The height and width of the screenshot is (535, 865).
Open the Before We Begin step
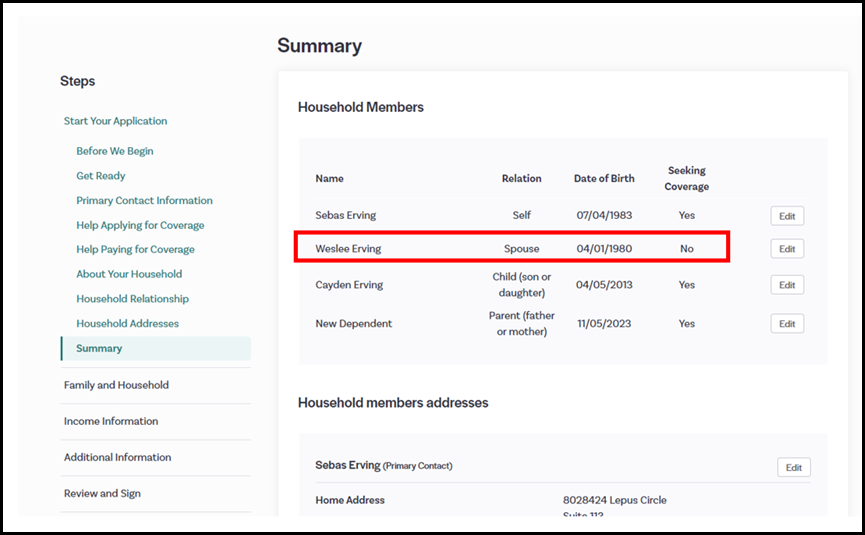(115, 151)
